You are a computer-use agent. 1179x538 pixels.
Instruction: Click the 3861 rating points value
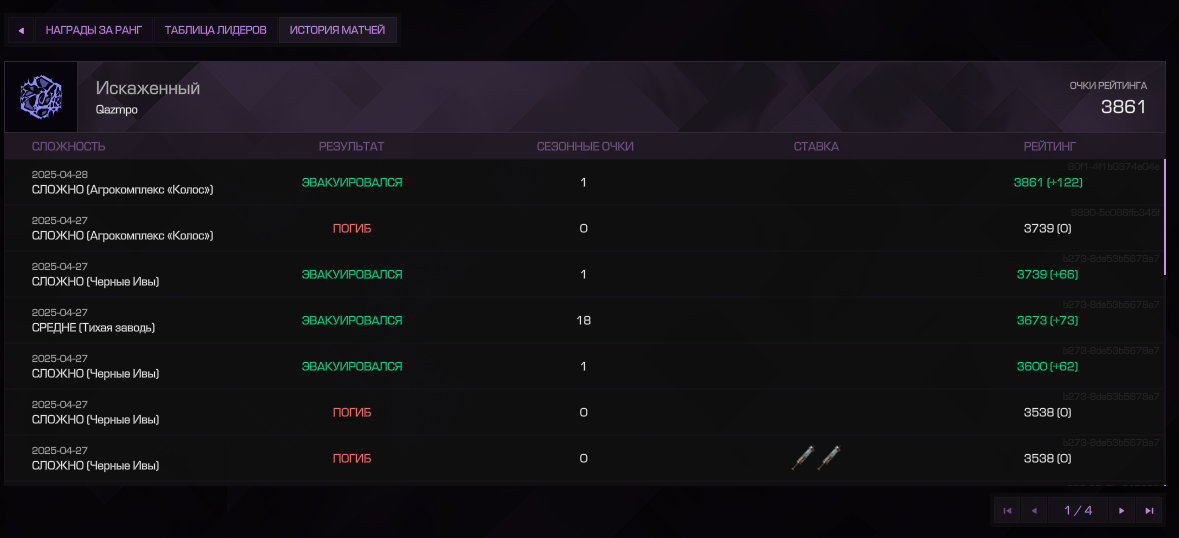point(1123,107)
